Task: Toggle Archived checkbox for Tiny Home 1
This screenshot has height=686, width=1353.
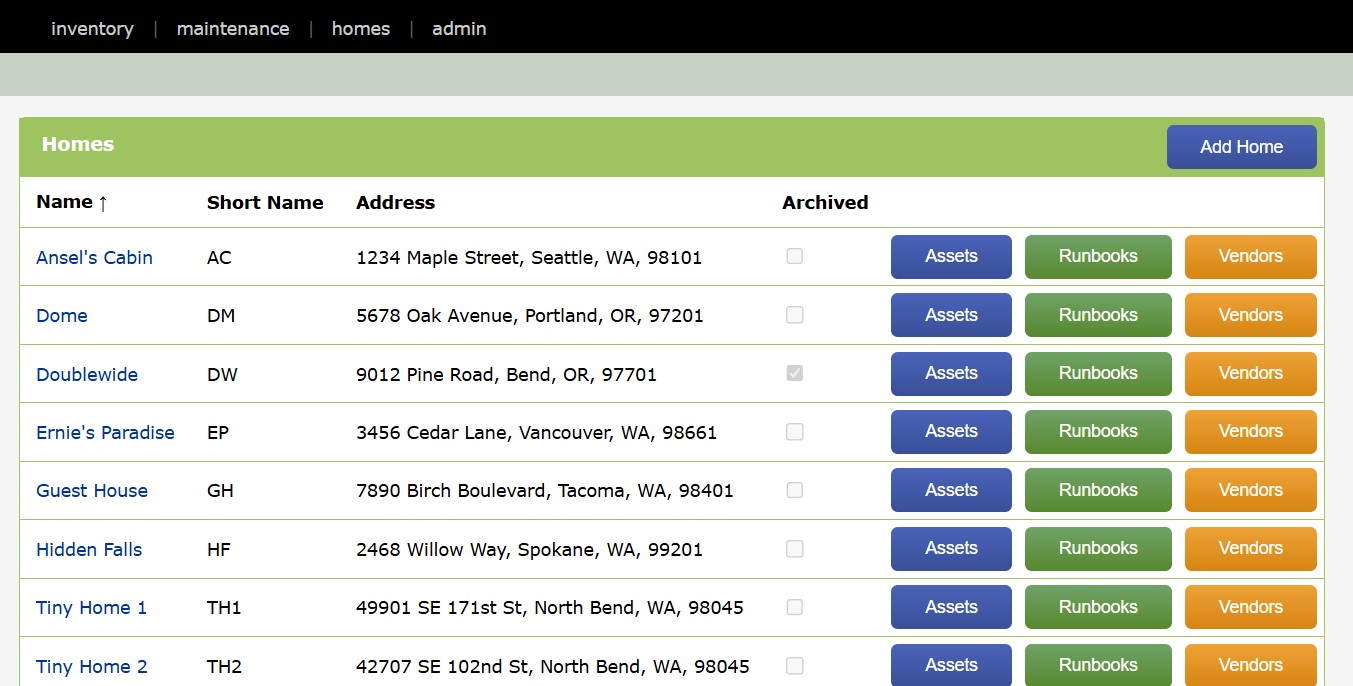Action: tap(794, 607)
